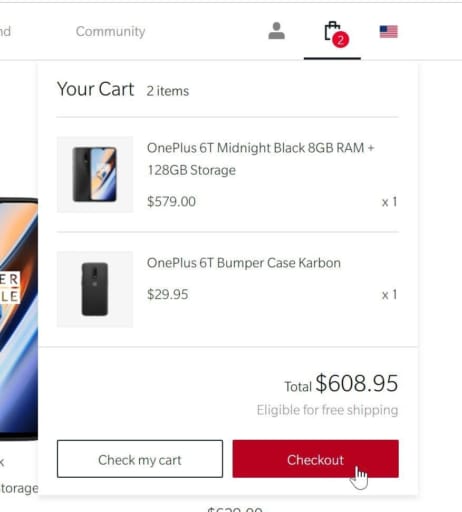Click the Check my cart button
This screenshot has height=512, width=462.
tap(140, 459)
